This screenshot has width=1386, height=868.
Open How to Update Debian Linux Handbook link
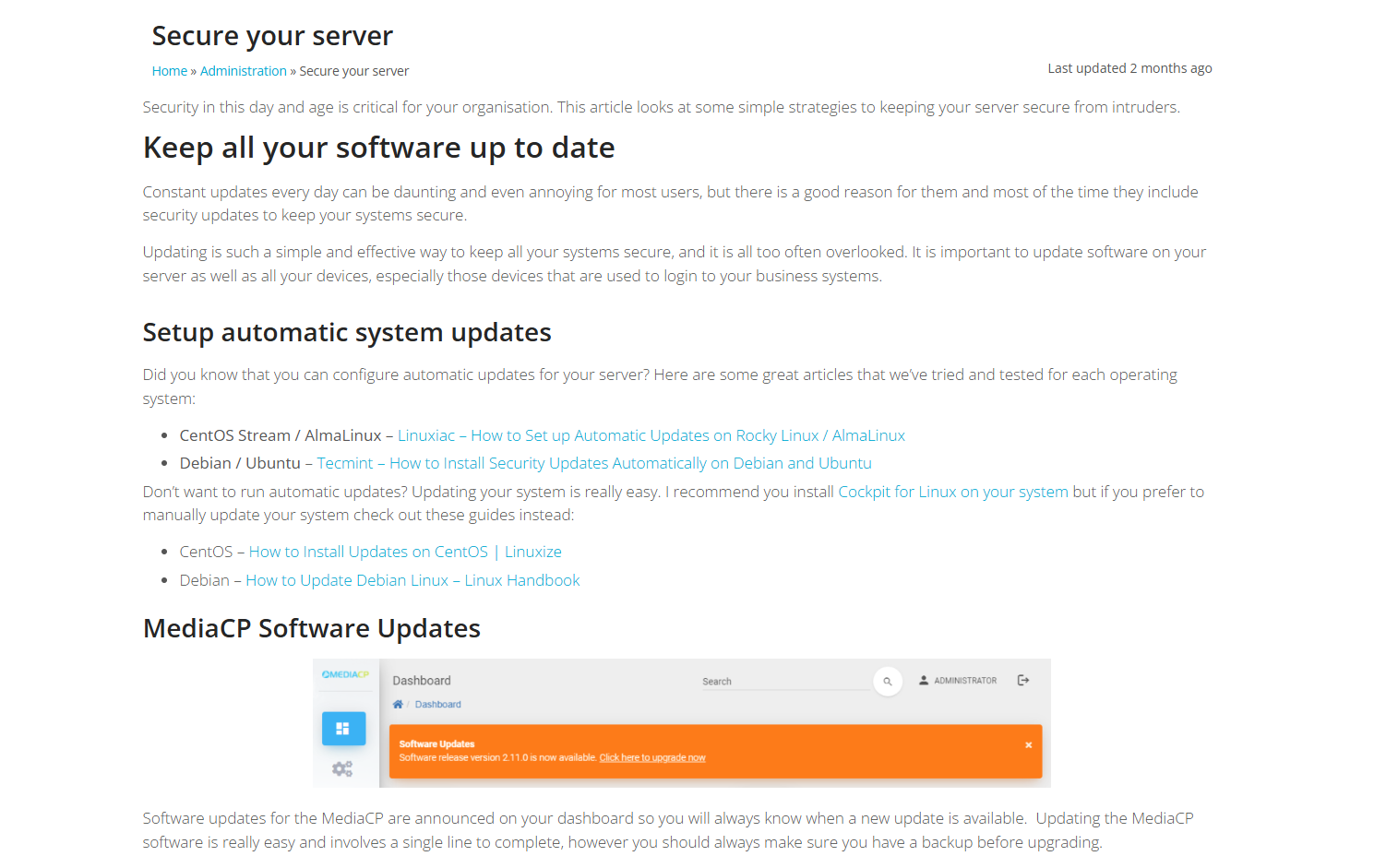click(412, 580)
